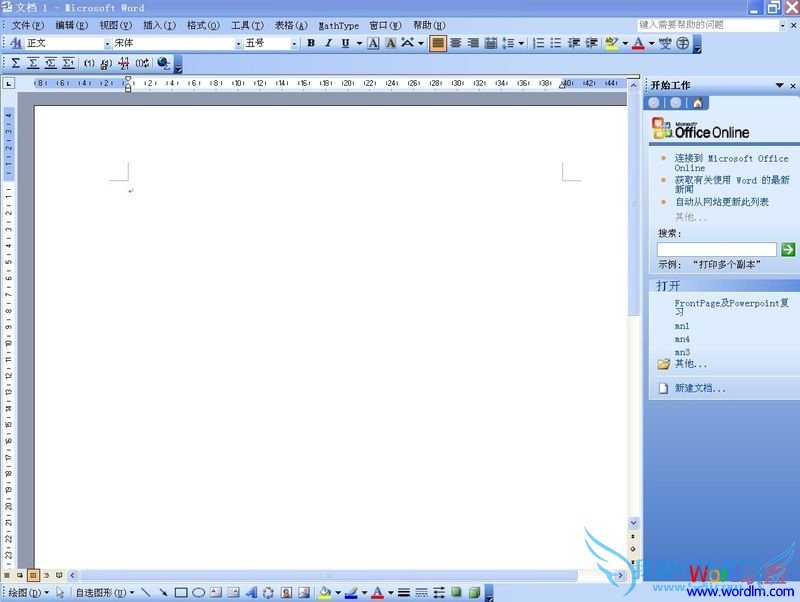The width and height of the screenshot is (800, 602).
Task: Toggle character shading button
Action: tap(391, 43)
